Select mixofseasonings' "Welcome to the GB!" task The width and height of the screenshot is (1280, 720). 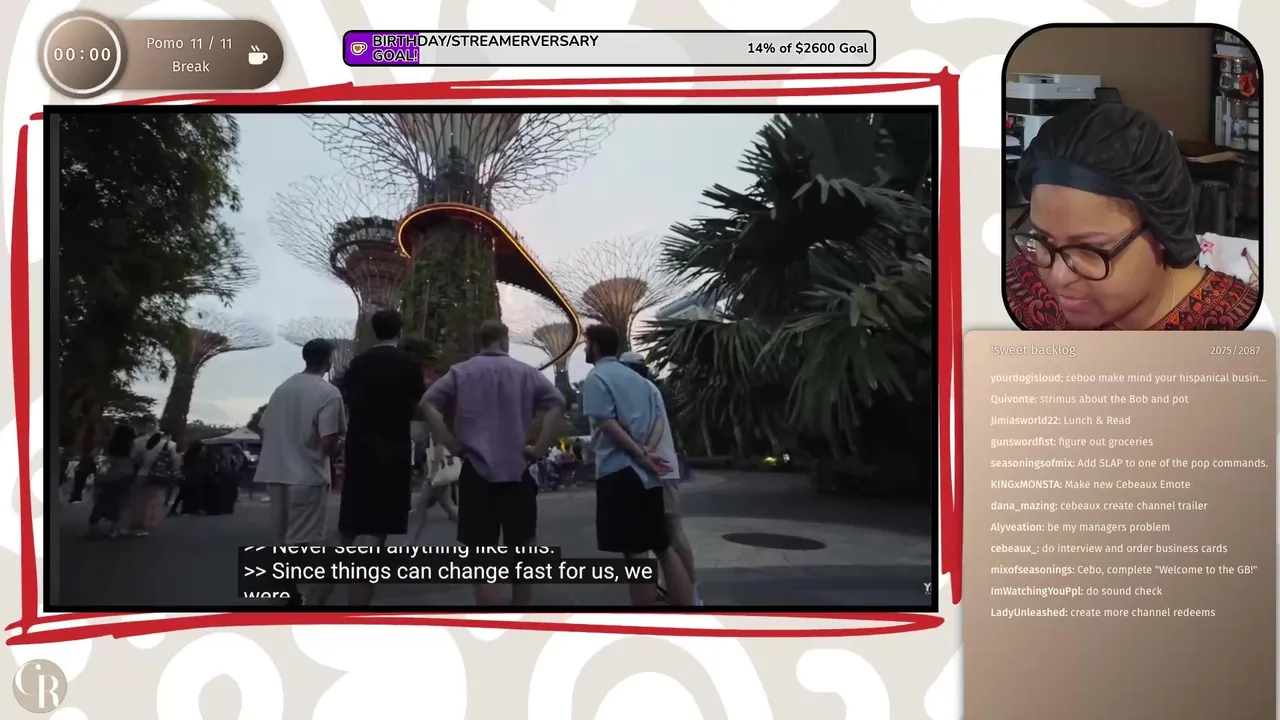point(1123,569)
